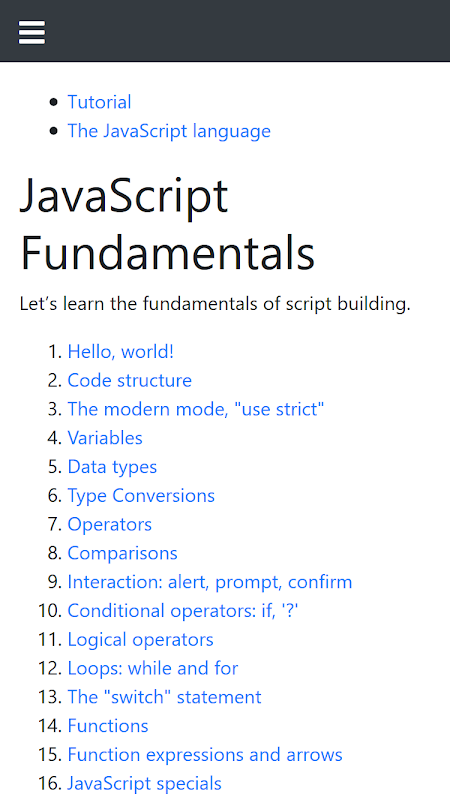Open The modern mode, "use strict"
The image size is (450, 800).
(x=196, y=409)
